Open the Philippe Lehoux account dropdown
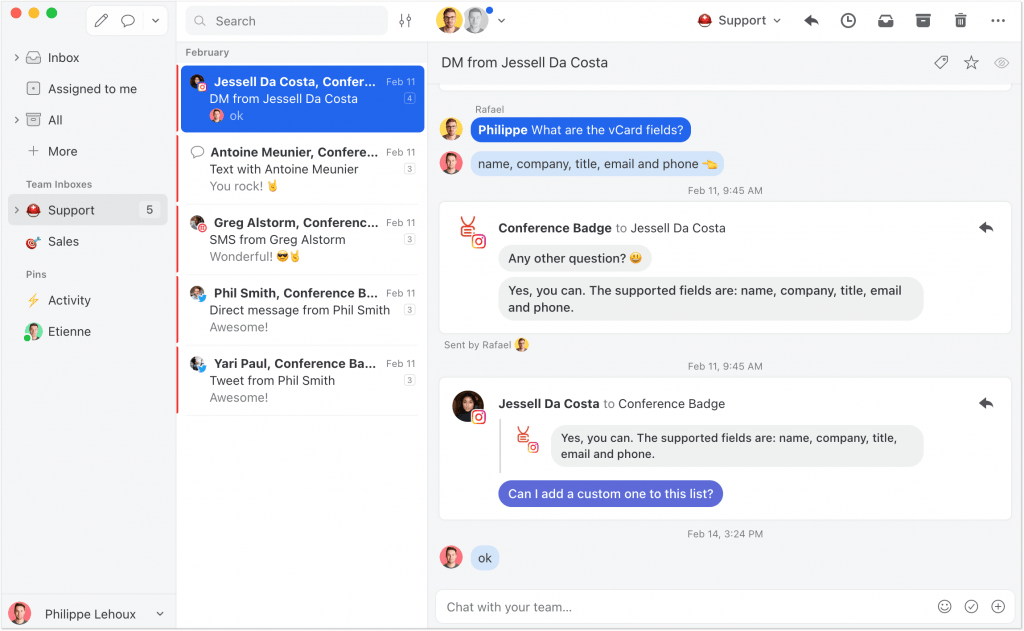The image size is (1024, 631). click(88, 612)
